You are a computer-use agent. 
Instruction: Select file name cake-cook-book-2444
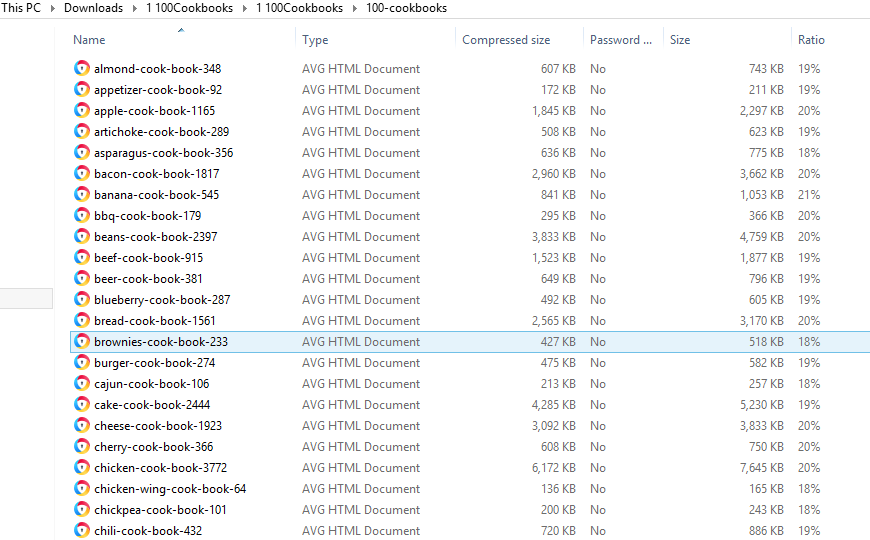152,405
